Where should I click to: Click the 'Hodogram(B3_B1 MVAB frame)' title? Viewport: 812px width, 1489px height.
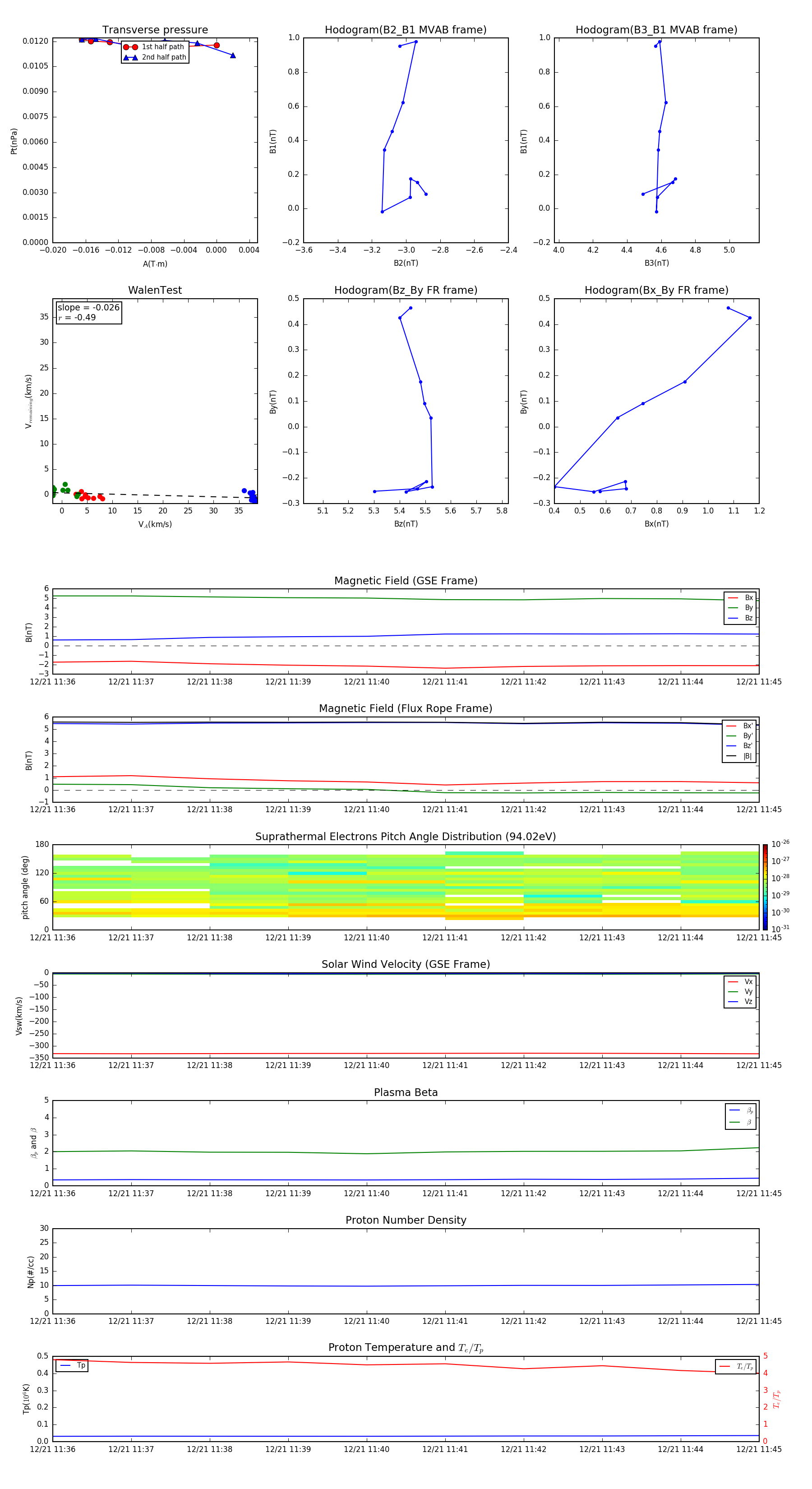(656, 30)
